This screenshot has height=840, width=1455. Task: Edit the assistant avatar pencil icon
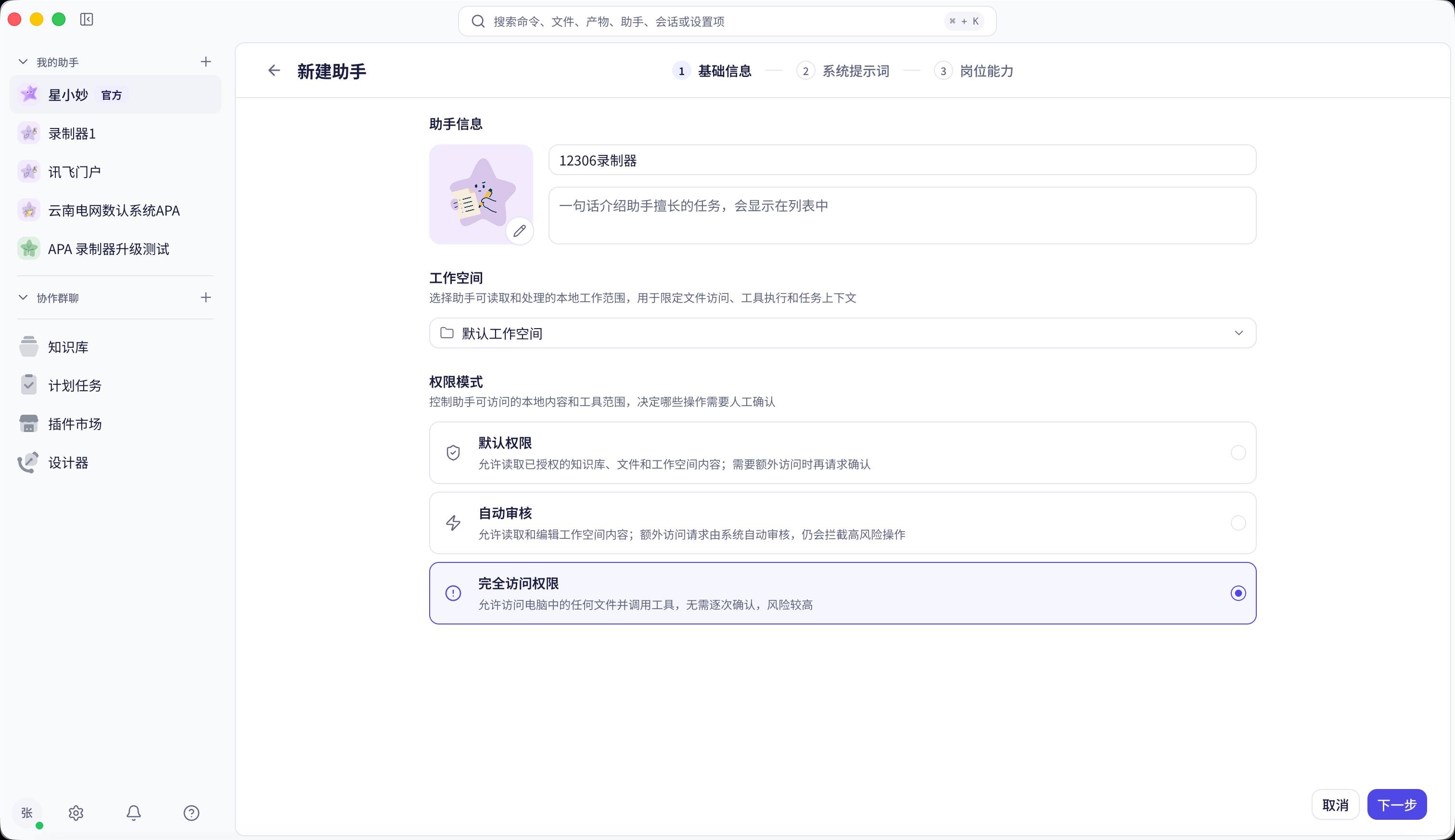[x=519, y=231]
